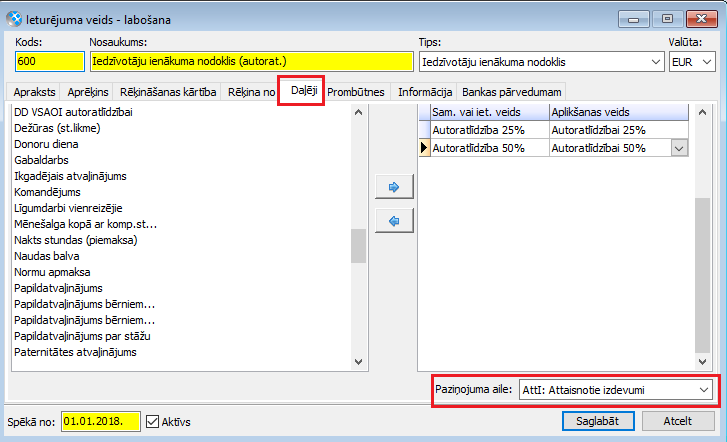Select Mēnešalga kopā ar komp.st... item
Screen dimensions: 727x442
tap(85, 224)
